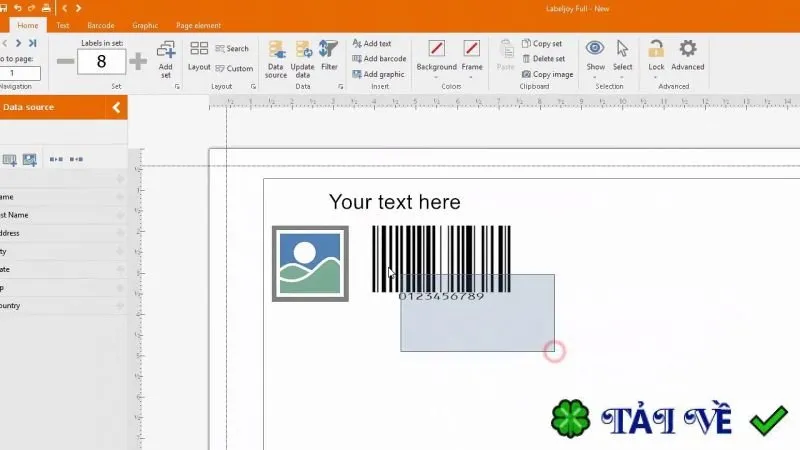800x450 pixels.
Task: Open the Layout tool
Action: [199, 56]
